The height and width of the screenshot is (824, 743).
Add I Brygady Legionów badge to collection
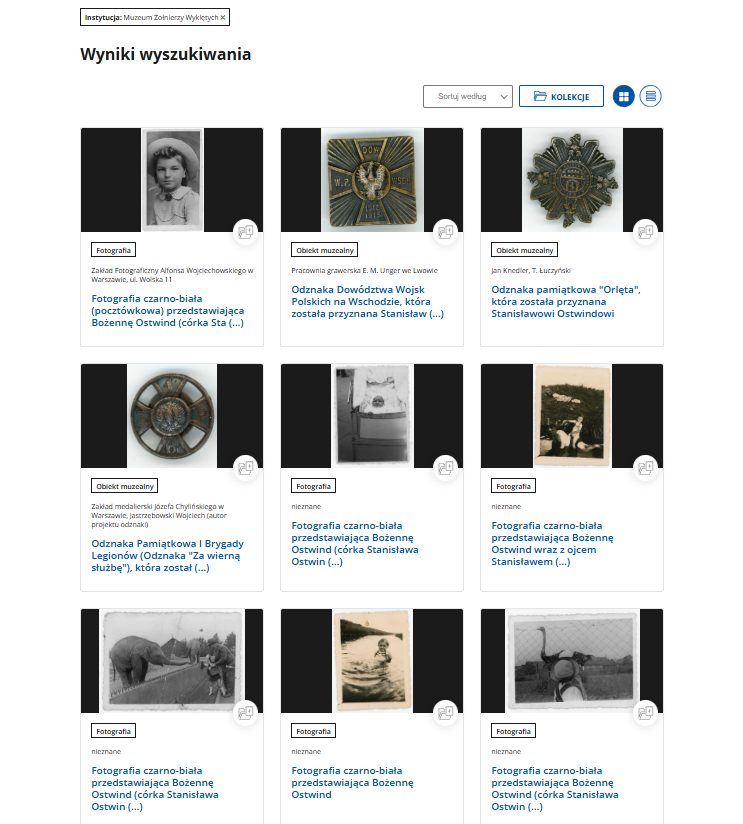tap(245, 468)
